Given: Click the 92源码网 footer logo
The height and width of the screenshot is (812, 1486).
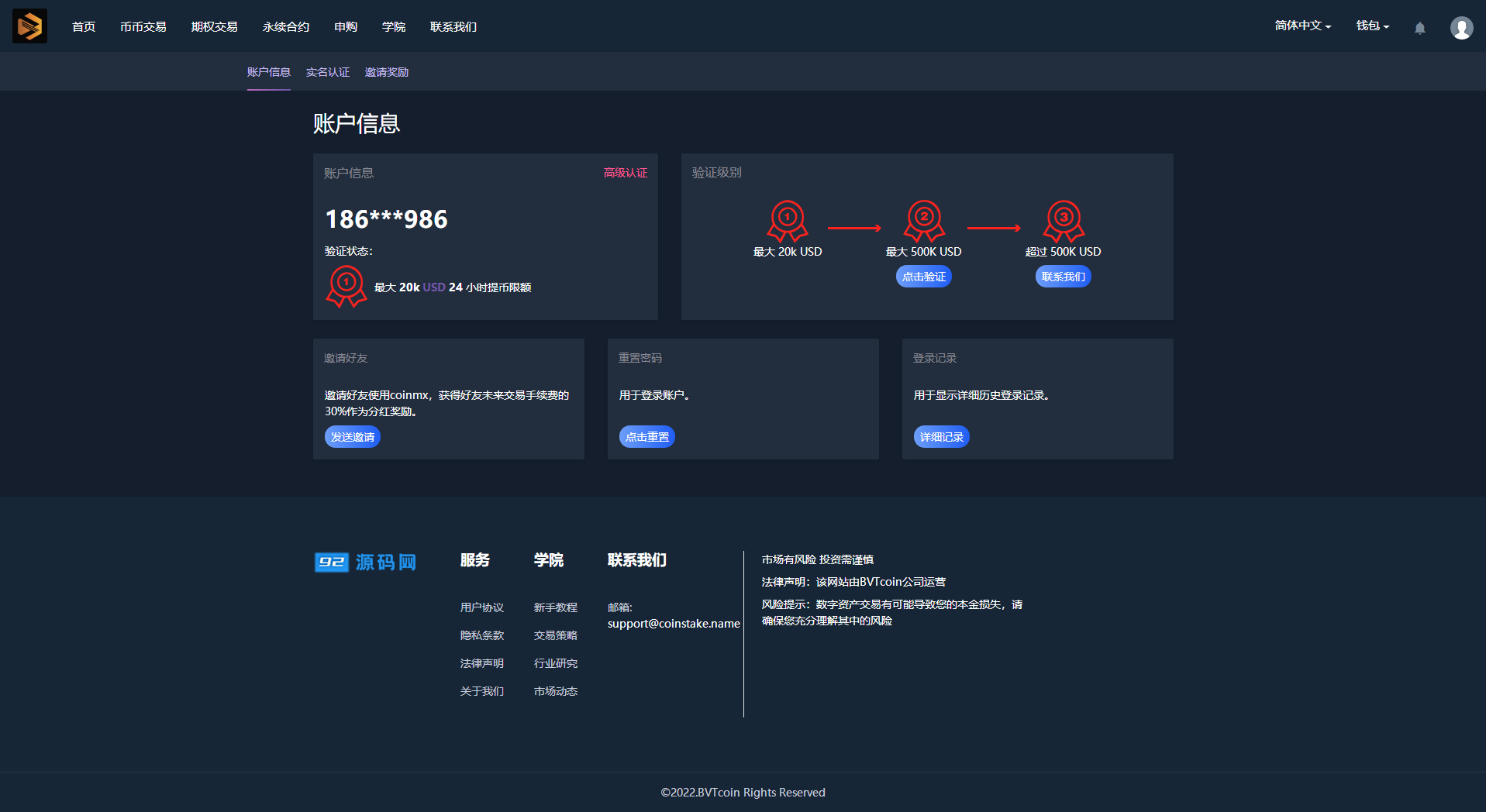Looking at the screenshot, I should coord(365,562).
